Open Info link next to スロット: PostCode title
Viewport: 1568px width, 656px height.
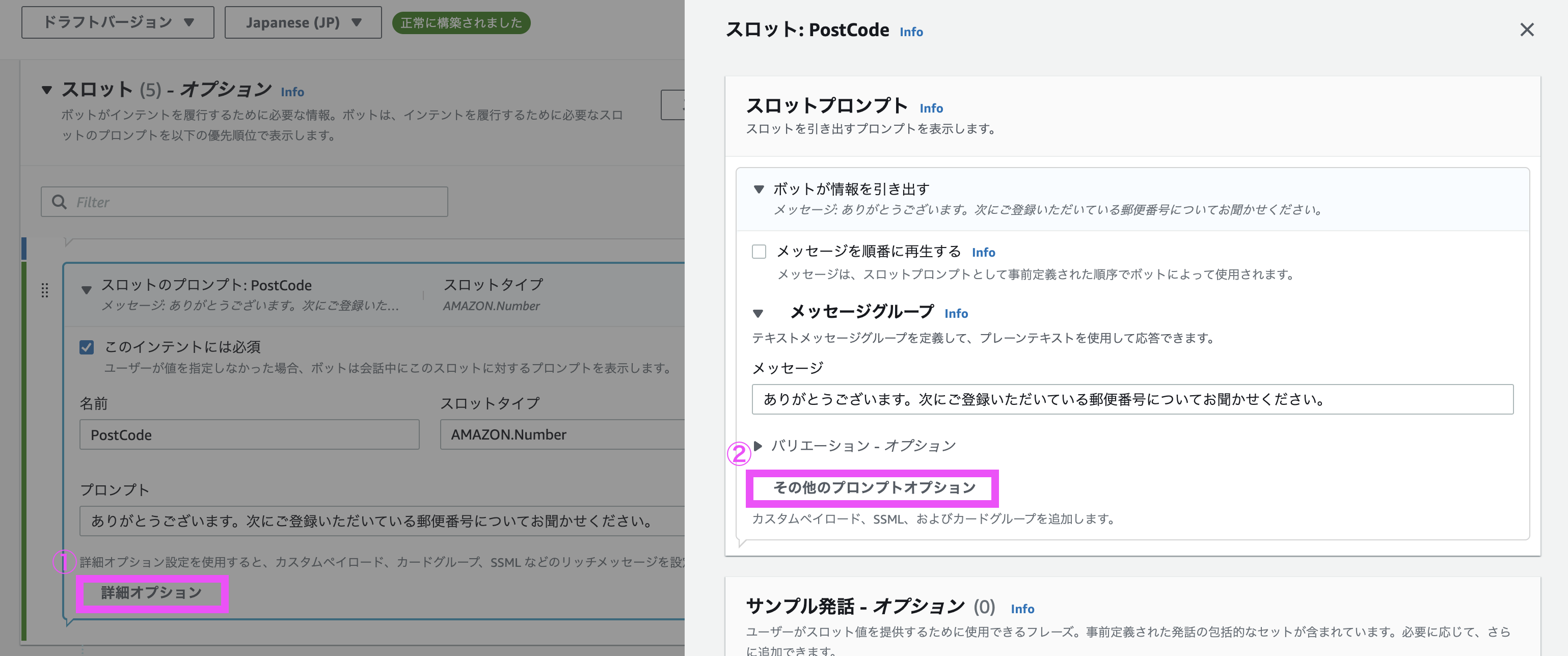click(x=911, y=32)
